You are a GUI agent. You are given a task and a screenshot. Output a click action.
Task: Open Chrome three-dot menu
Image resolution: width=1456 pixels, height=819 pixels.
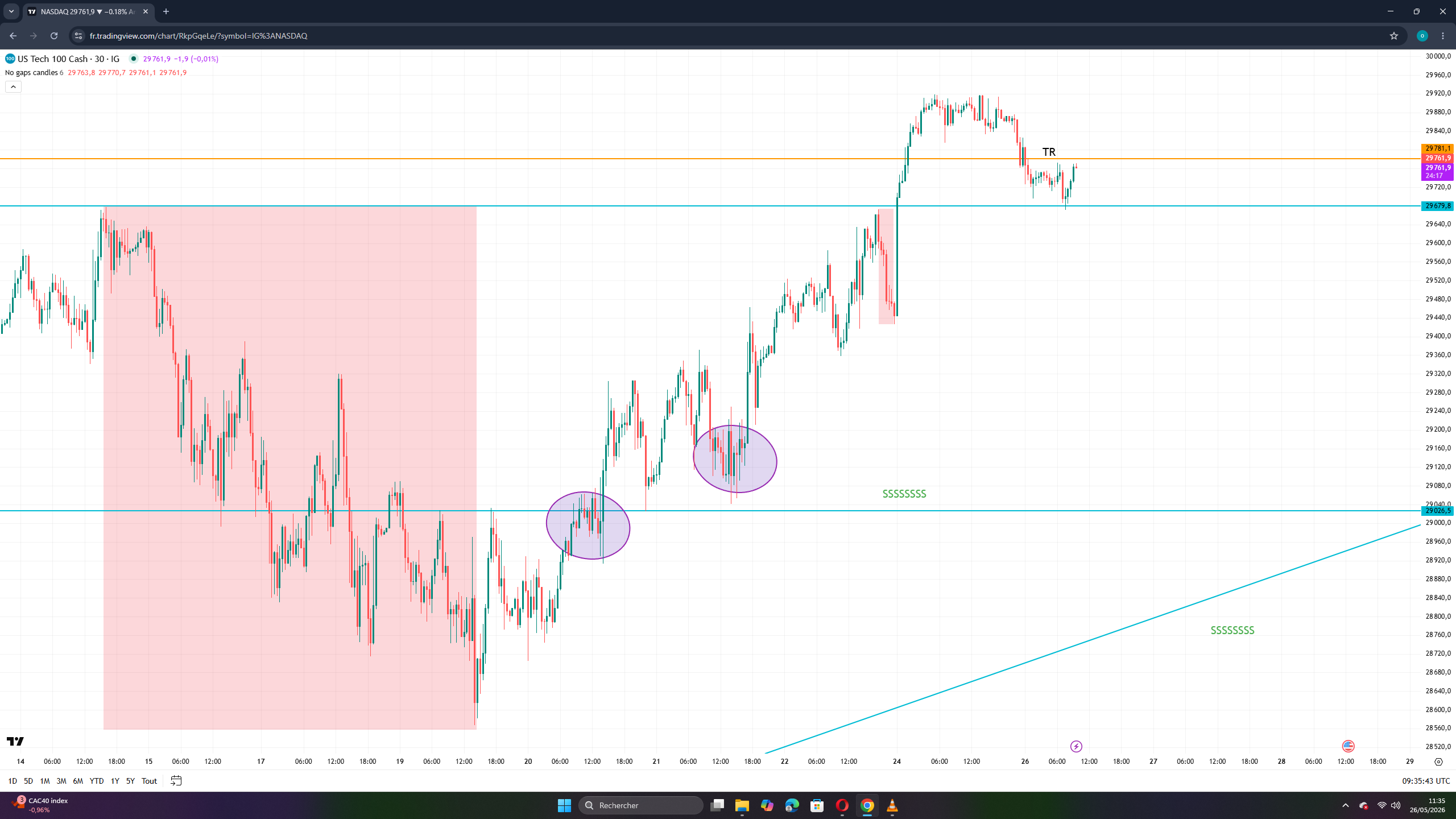click(x=1443, y=36)
